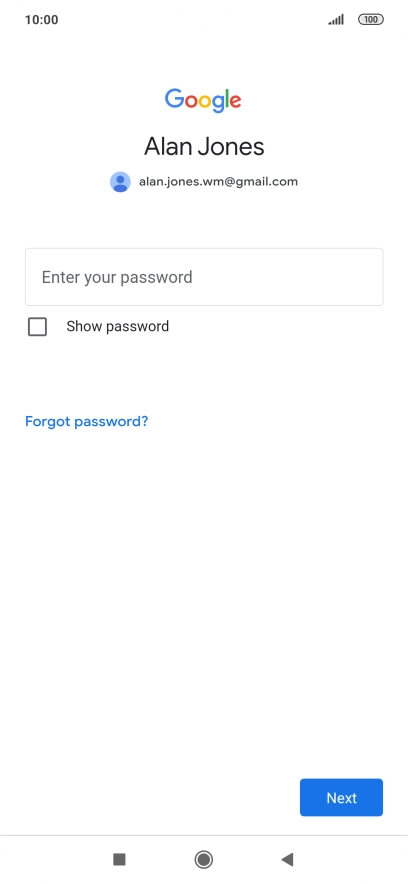This screenshot has height=884, width=408.
Task: Open recent apps with square icon
Action: (x=119, y=859)
